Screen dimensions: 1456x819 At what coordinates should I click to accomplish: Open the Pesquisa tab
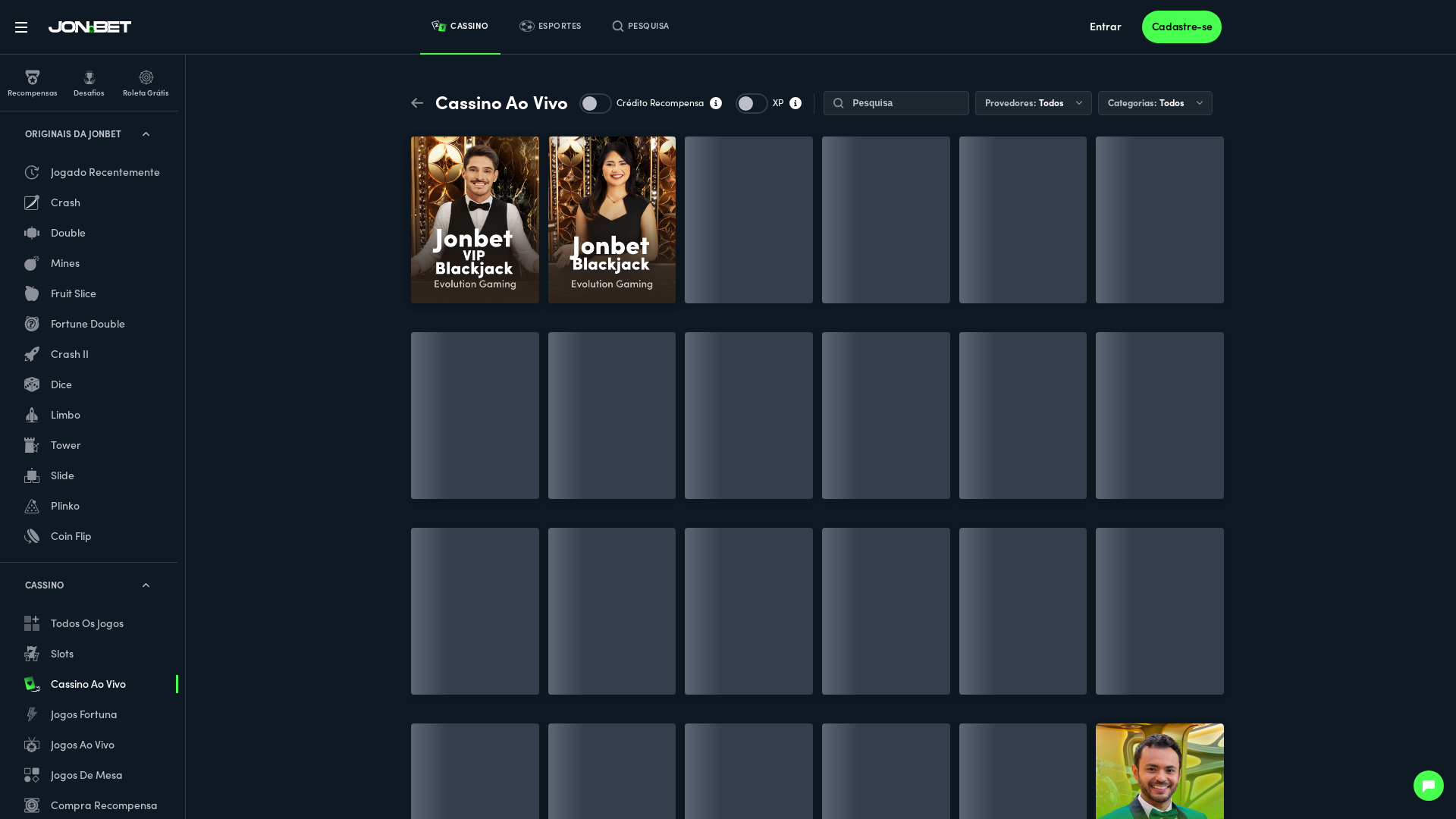[641, 27]
